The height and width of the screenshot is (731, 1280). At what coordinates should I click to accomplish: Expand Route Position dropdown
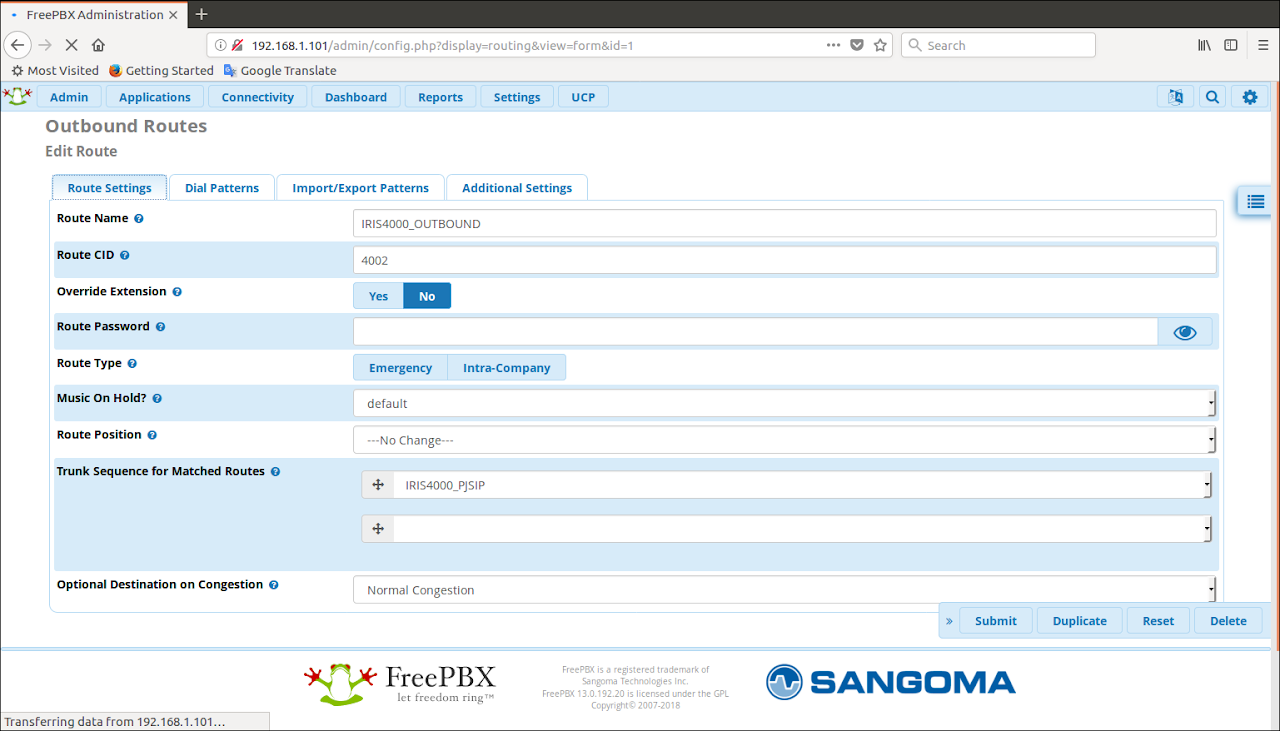tap(784, 440)
